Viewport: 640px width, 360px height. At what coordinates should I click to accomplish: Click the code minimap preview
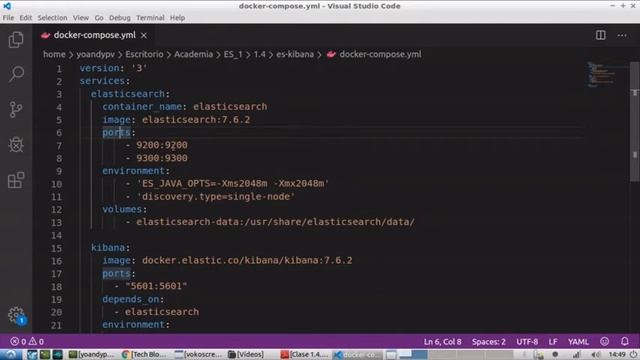pos(607,74)
